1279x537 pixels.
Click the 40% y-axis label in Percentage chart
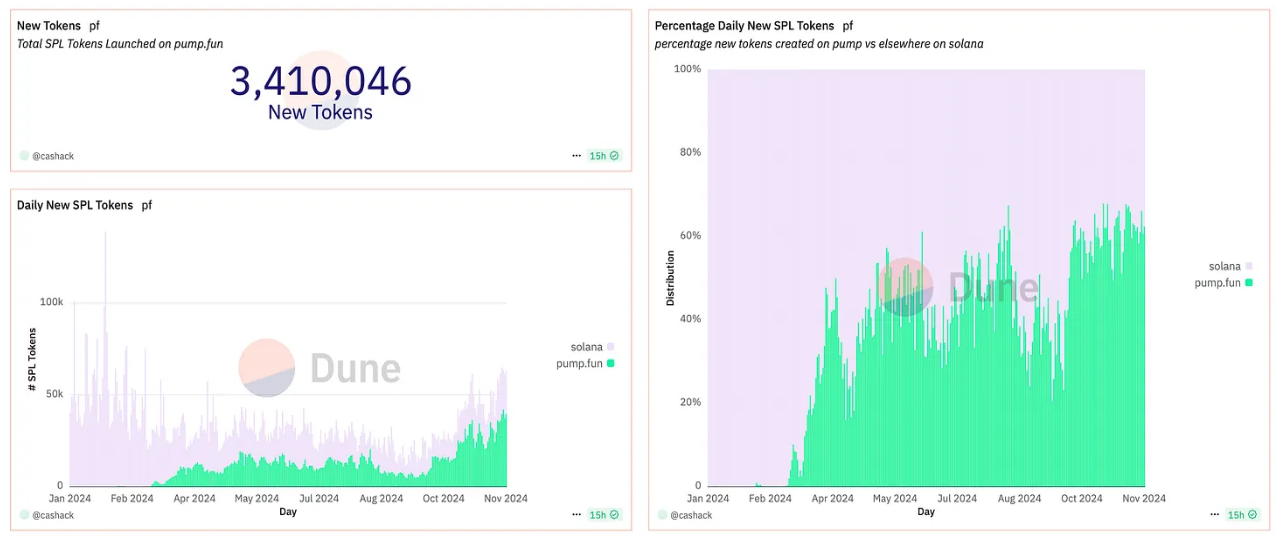691,319
